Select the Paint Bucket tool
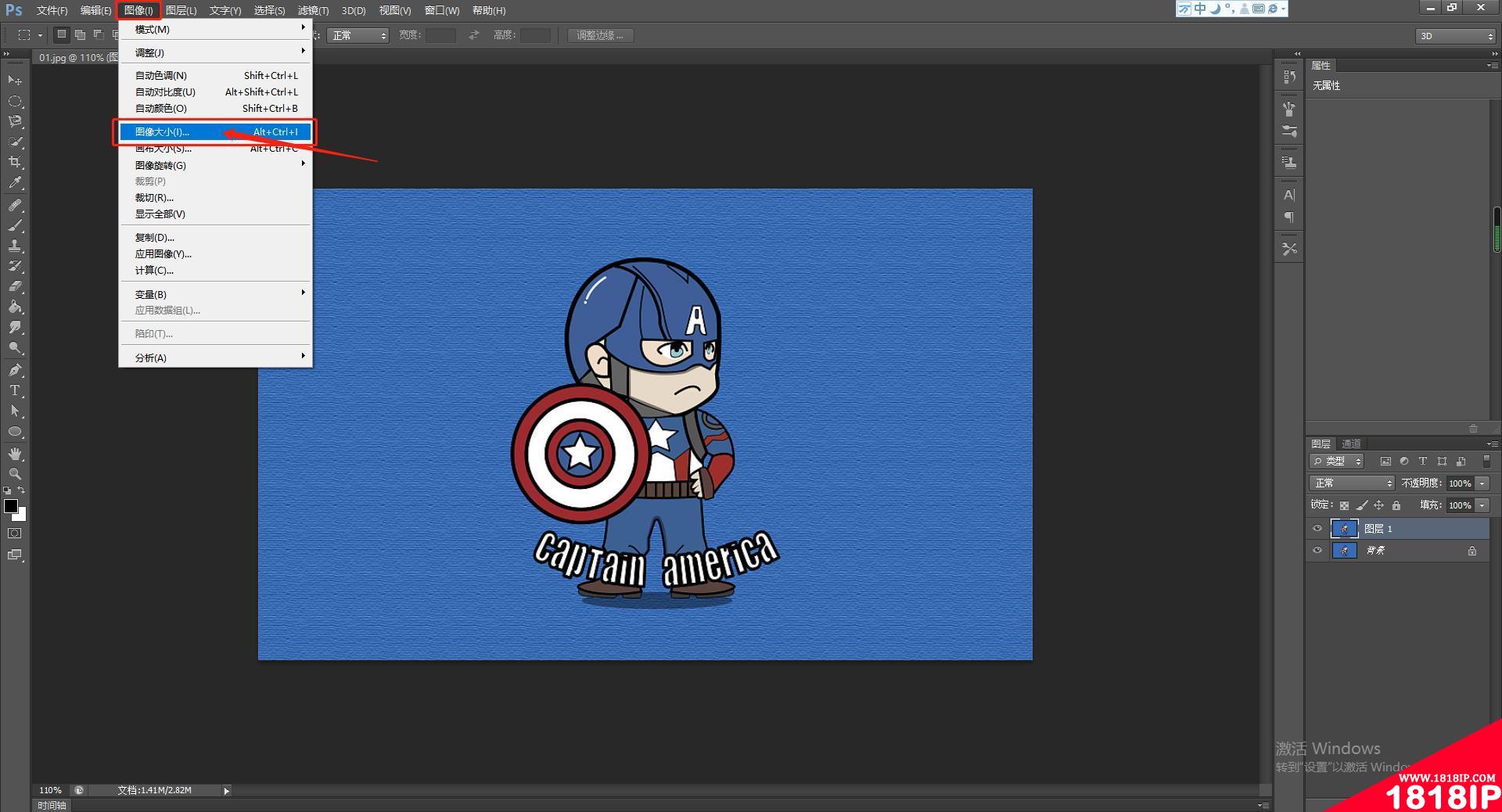Viewport: 1502px width, 812px height. pos(15,307)
